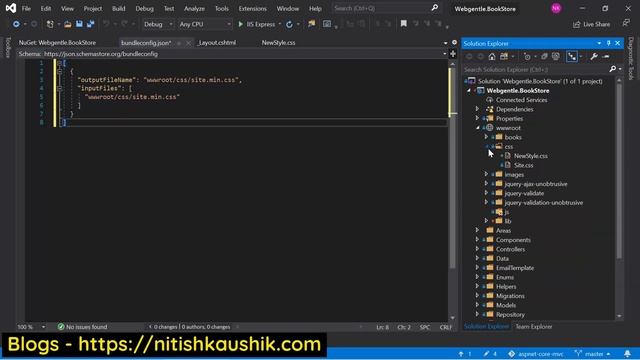
Task: Click the Quick Launch search magnifier icon
Action: click(435, 8)
